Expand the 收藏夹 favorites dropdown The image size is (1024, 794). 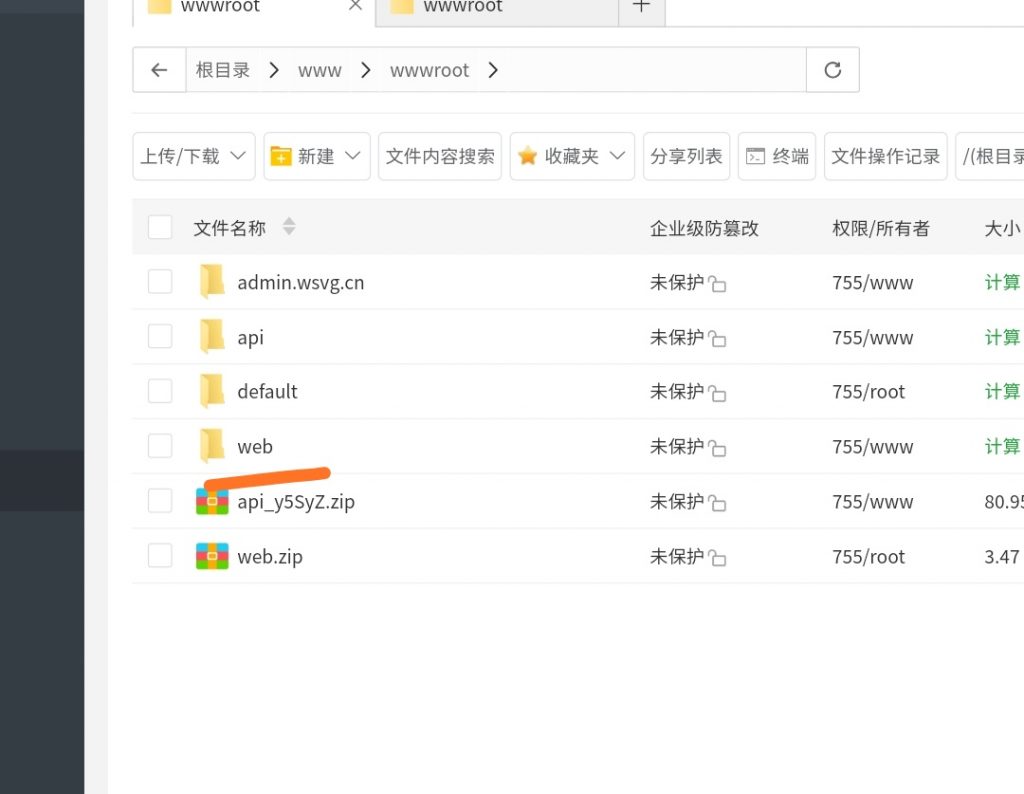tap(572, 156)
